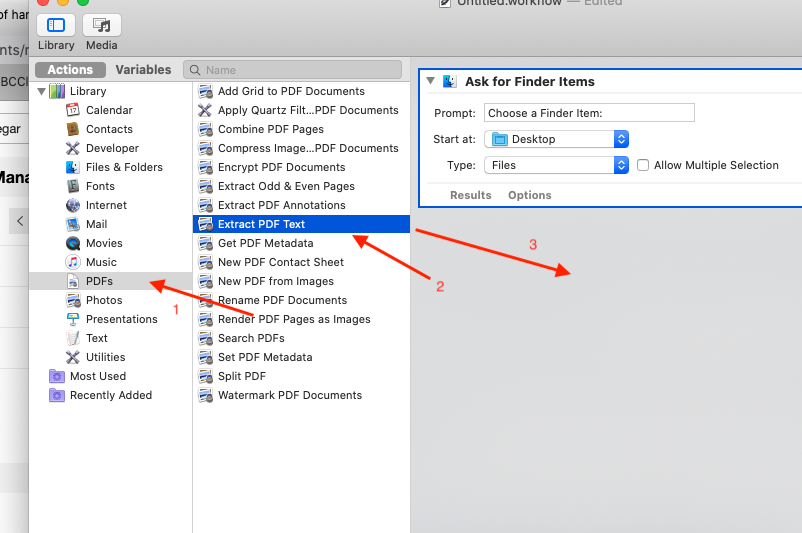The width and height of the screenshot is (802, 533).
Task: Click the Media toolbar icon
Action: tap(102, 25)
